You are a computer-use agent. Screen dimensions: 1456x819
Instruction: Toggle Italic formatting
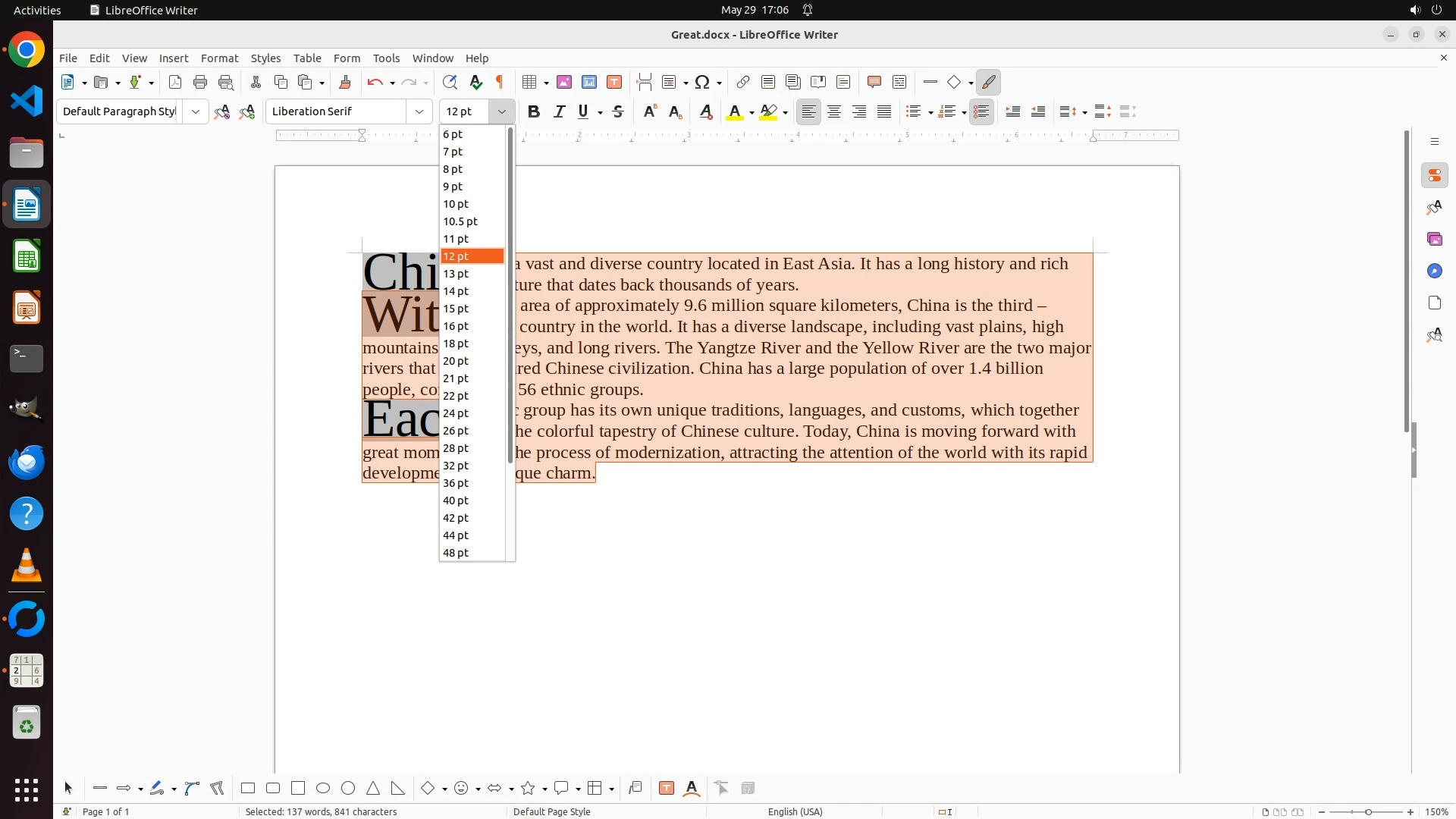coord(559,111)
